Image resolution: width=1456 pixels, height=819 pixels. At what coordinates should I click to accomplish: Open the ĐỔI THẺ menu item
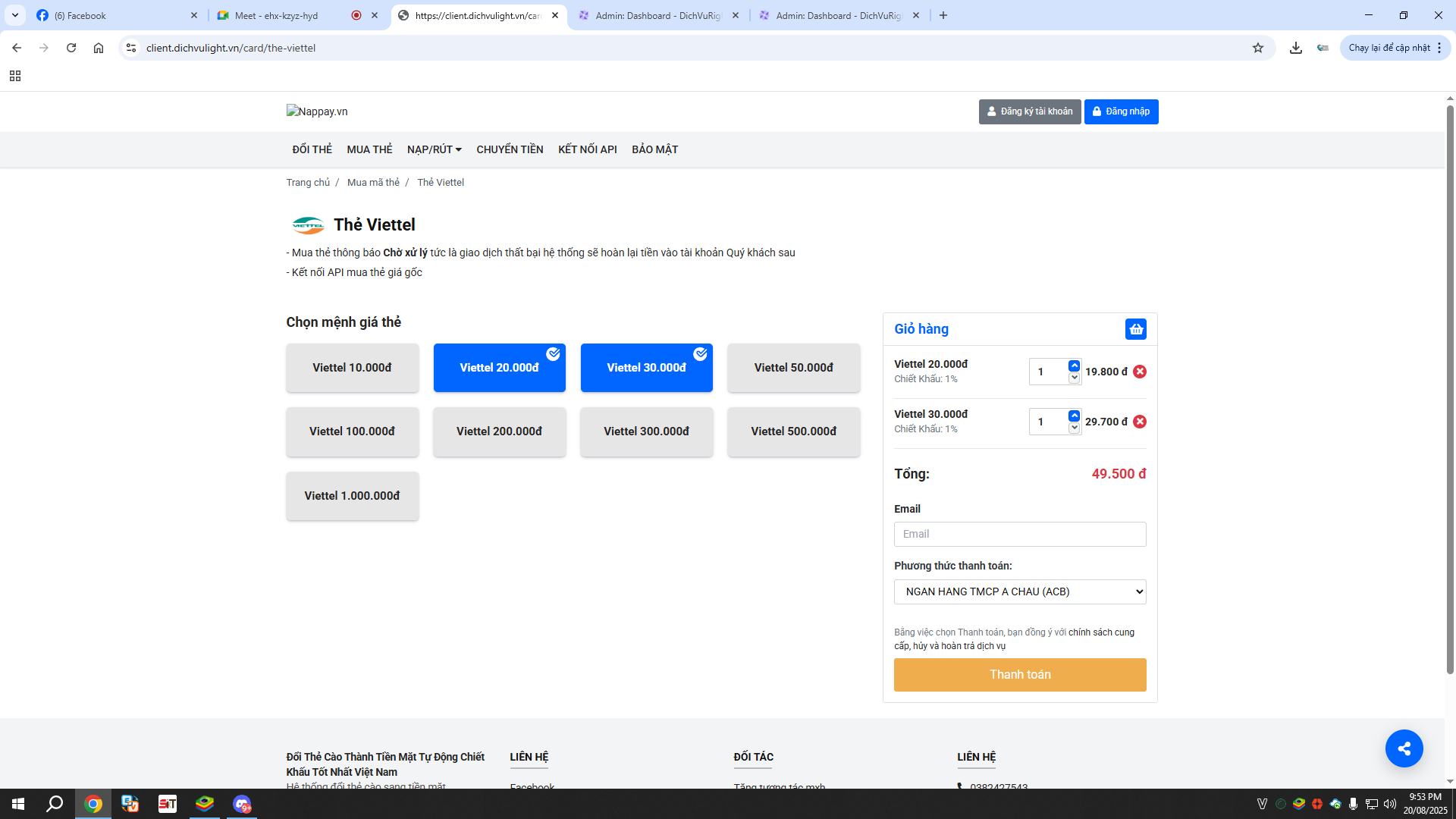312,149
